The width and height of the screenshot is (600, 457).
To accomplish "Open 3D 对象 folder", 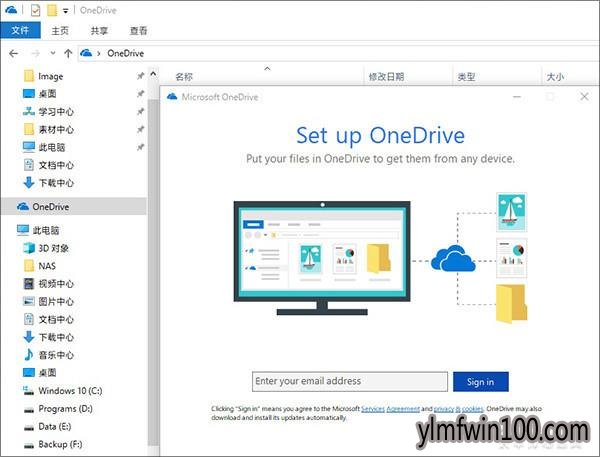I will click(46, 248).
